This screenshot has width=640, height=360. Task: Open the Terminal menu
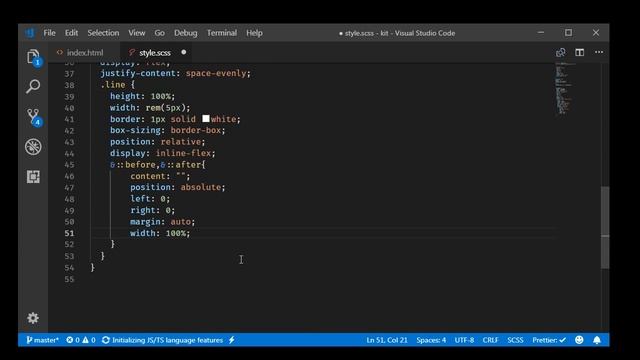[x=222, y=33]
